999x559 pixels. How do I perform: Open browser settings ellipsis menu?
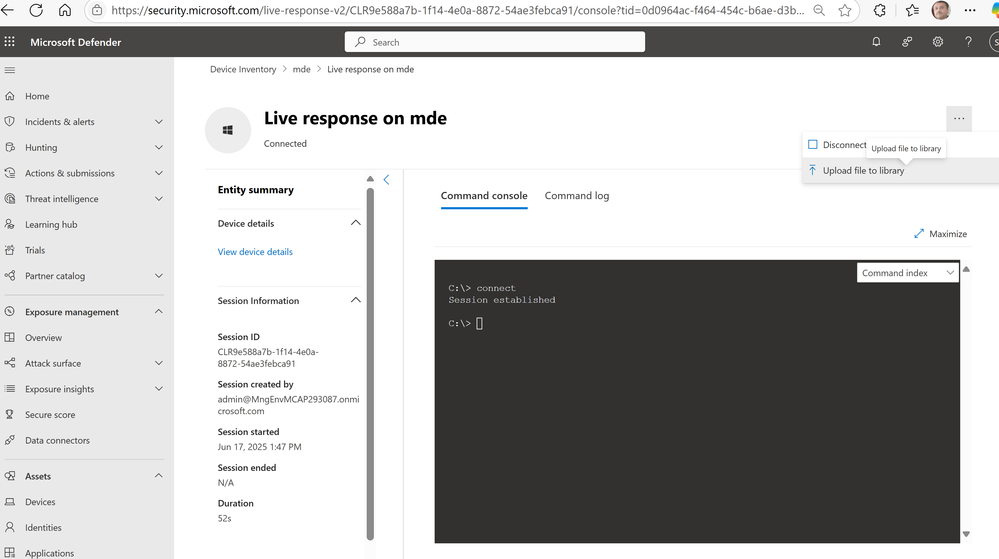(x=970, y=10)
